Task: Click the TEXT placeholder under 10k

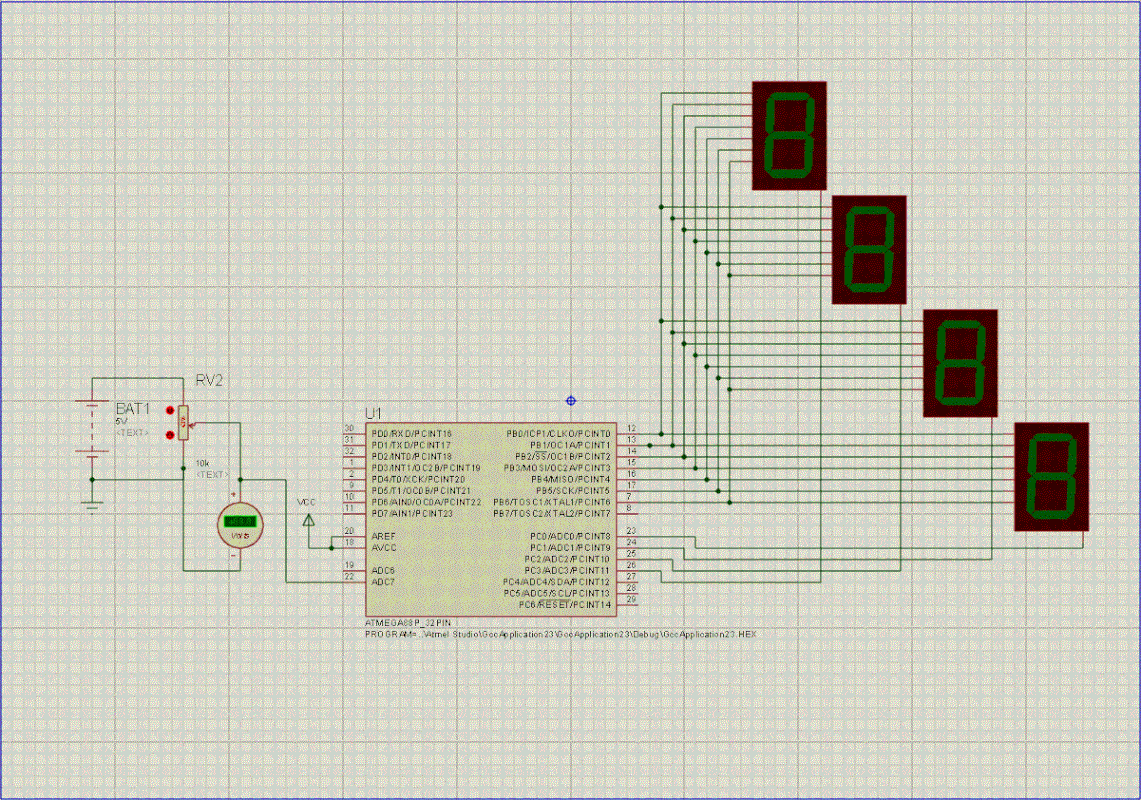Action: pos(212,474)
